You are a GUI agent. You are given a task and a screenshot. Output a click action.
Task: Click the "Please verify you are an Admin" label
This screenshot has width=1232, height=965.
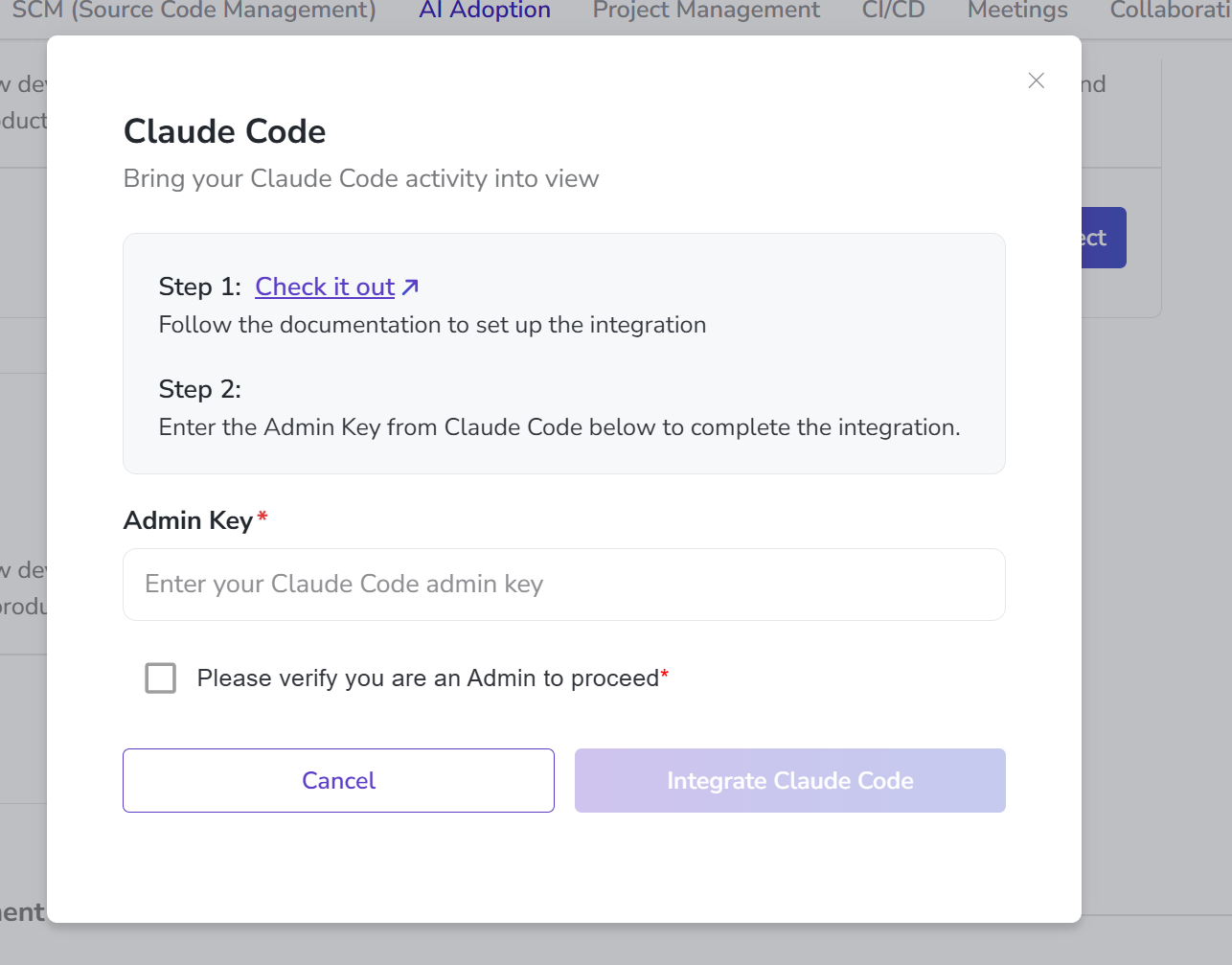tap(428, 678)
